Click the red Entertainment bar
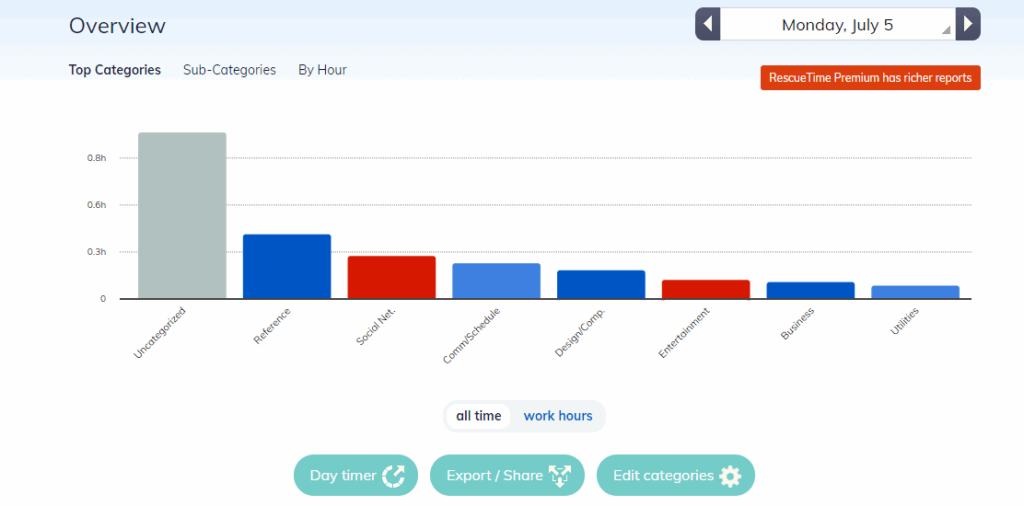1024x506 pixels. 705,289
